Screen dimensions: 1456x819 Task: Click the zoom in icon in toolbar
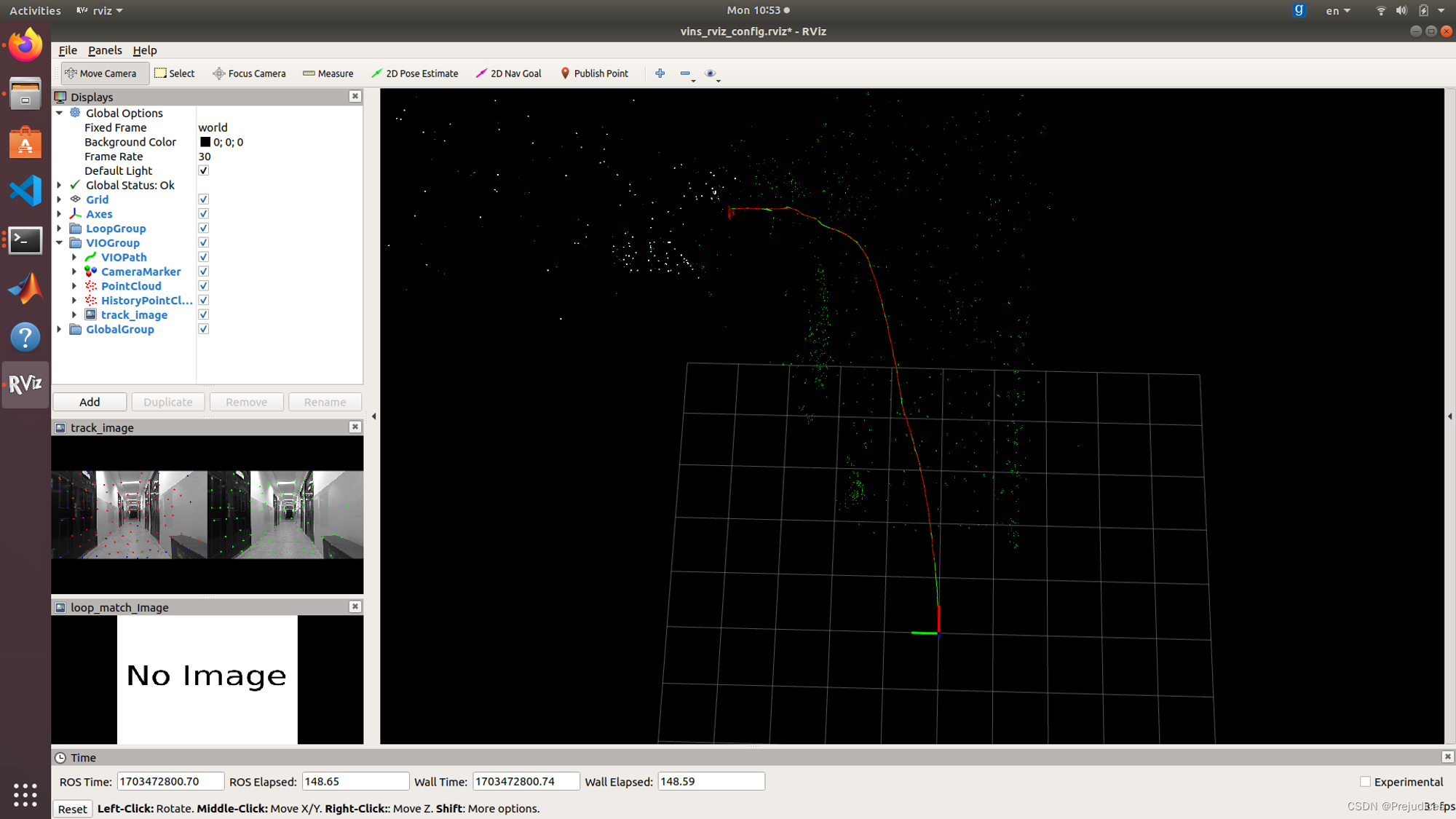click(660, 73)
